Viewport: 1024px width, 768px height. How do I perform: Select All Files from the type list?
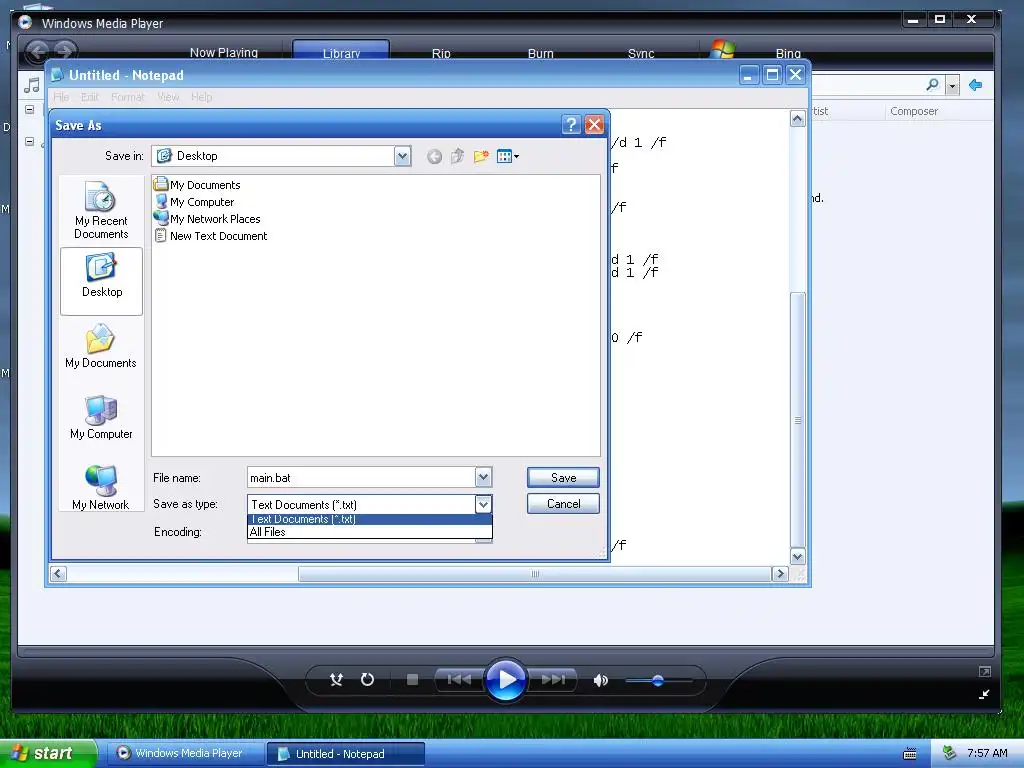click(x=370, y=532)
